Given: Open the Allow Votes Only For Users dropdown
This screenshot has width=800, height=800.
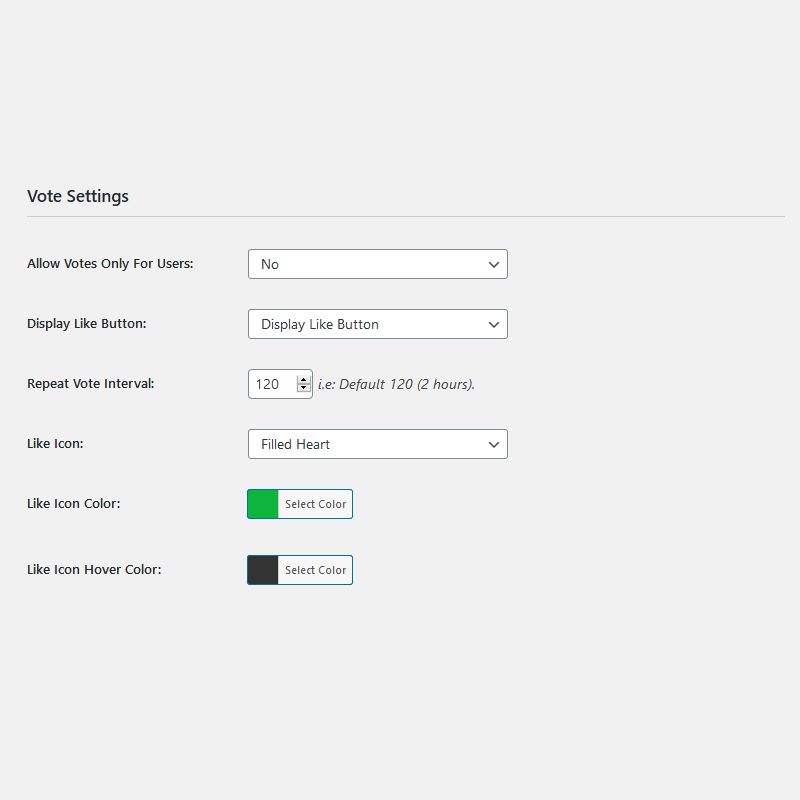Looking at the screenshot, I should (x=378, y=264).
